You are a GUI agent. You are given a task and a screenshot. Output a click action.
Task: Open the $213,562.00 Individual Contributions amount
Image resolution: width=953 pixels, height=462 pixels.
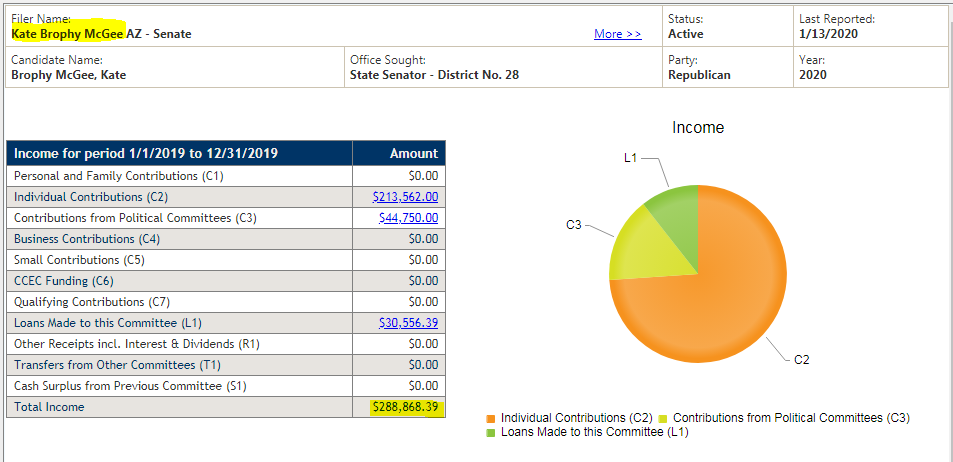click(405, 197)
